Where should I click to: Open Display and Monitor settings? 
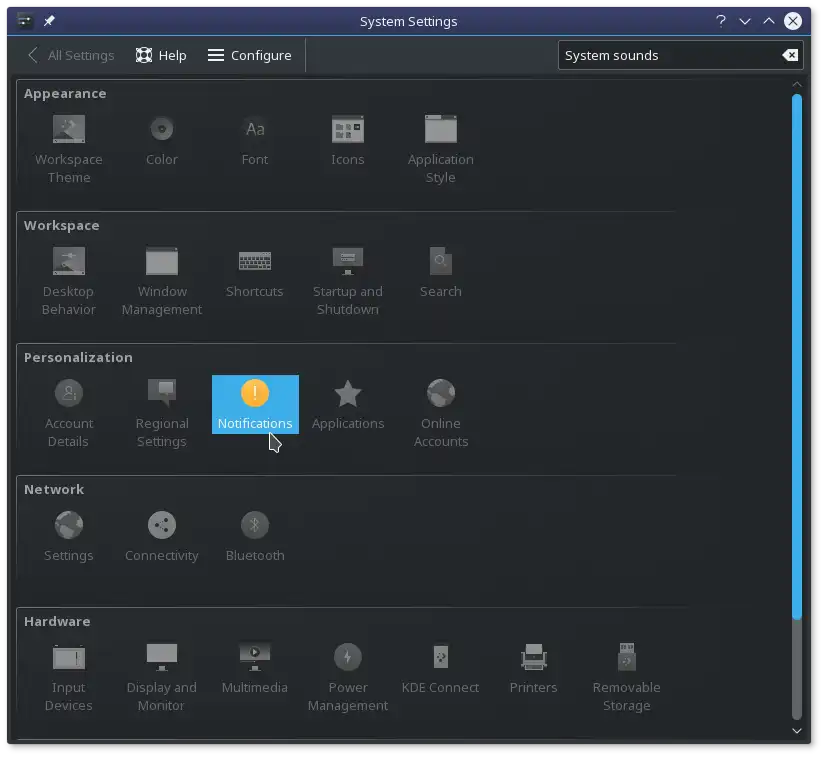tap(162, 677)
